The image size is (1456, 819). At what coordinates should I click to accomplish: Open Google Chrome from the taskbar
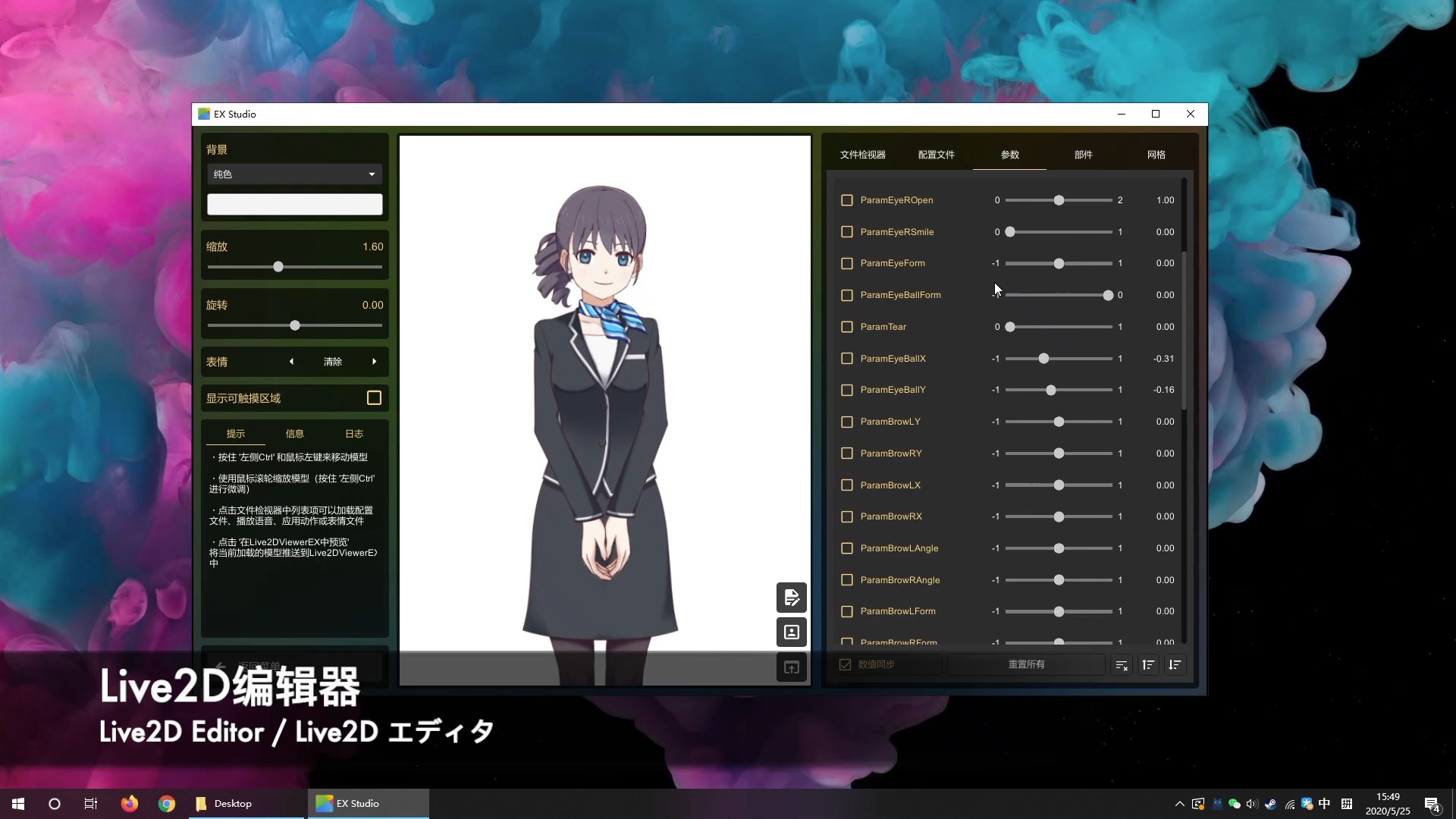[166, 803]
